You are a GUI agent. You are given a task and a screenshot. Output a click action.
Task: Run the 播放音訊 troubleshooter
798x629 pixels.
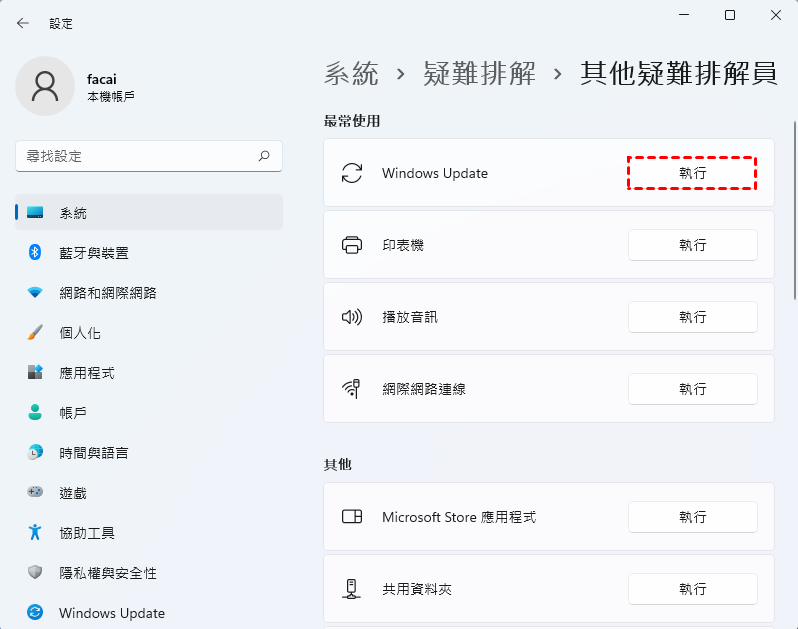[692, 317]
